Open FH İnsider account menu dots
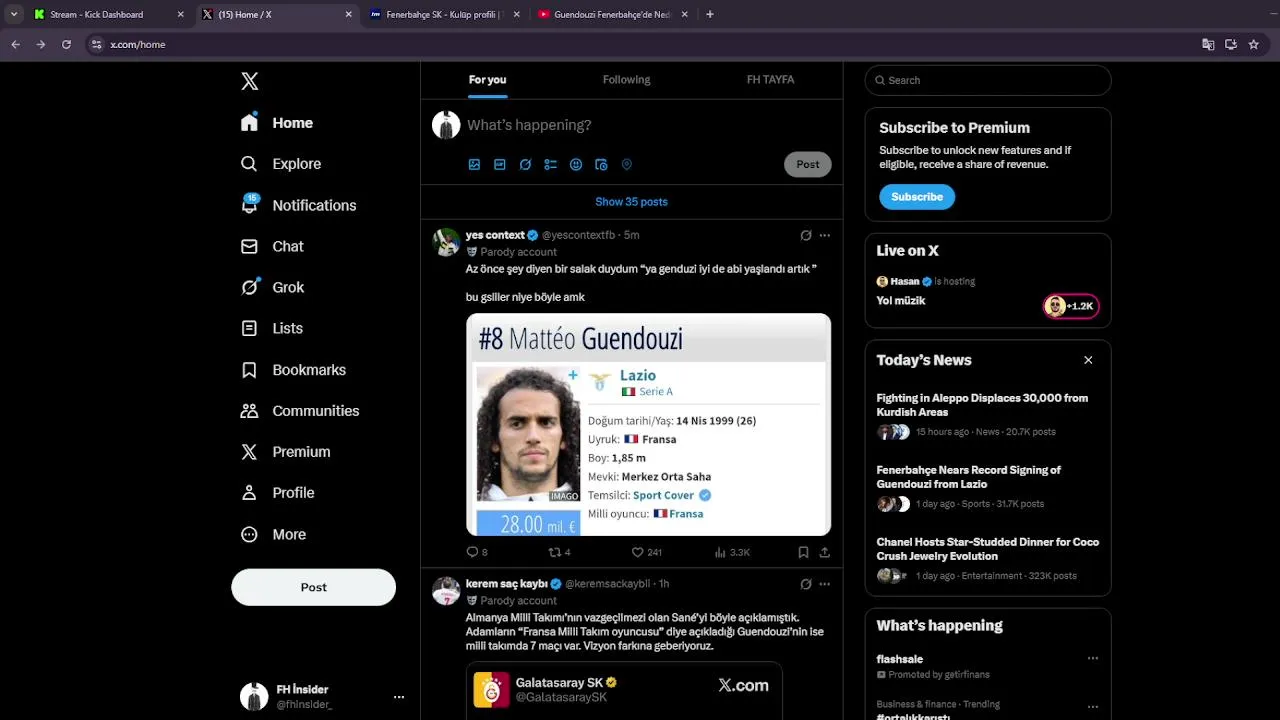The width and height of the screenshot is (1280, 720). click(x=399, y=697)
